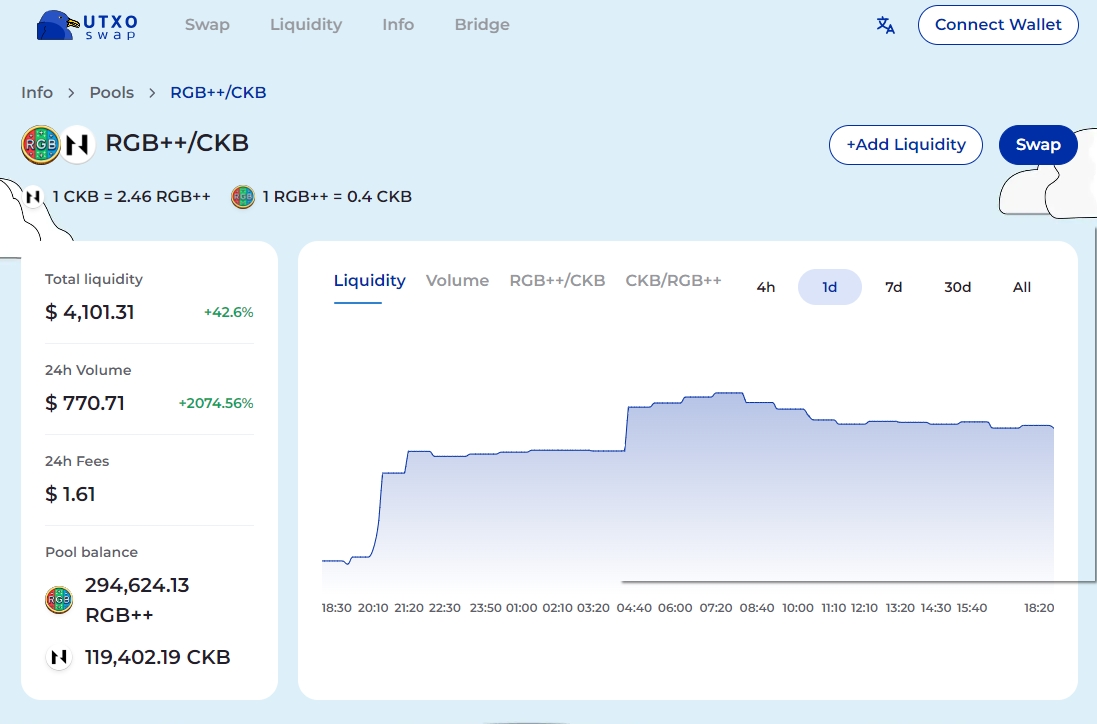The image size is (1097, 724).
Task: Click the +2074.56% volume change
Action: [215, 403]
